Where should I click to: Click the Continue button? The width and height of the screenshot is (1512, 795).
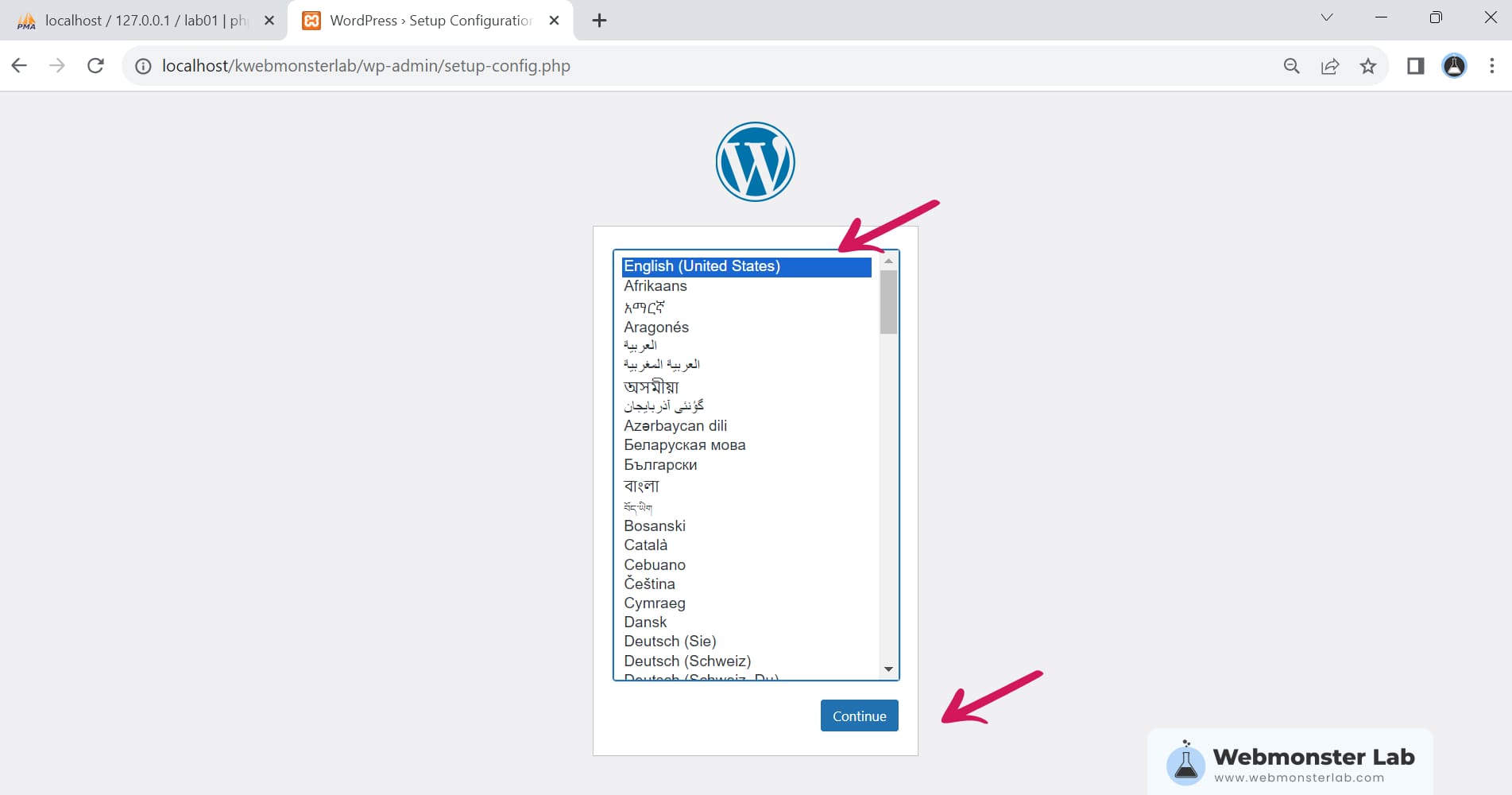pyautogui.click(x=859, y=715)
